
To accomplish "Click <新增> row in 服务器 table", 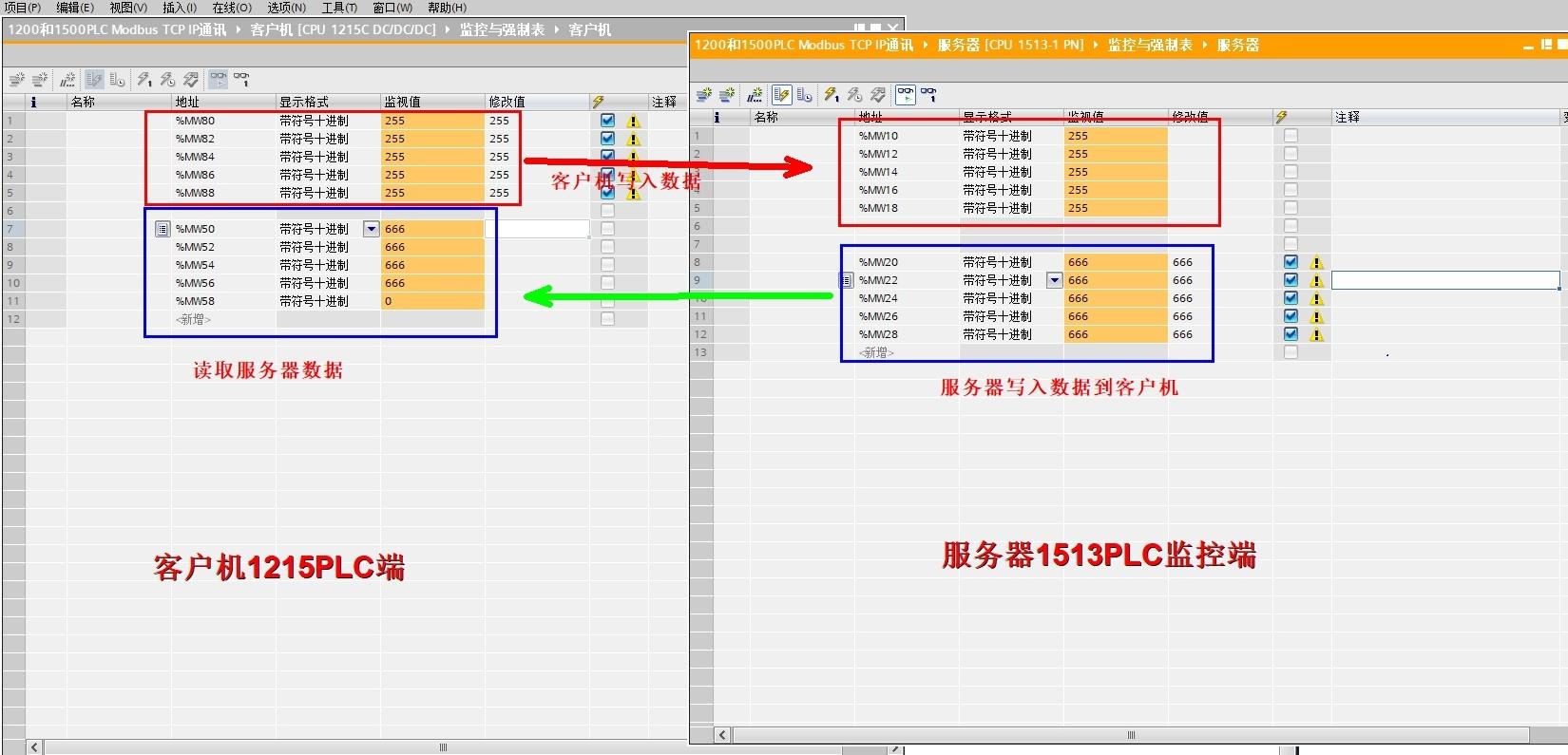I will [x=876, y=352].
